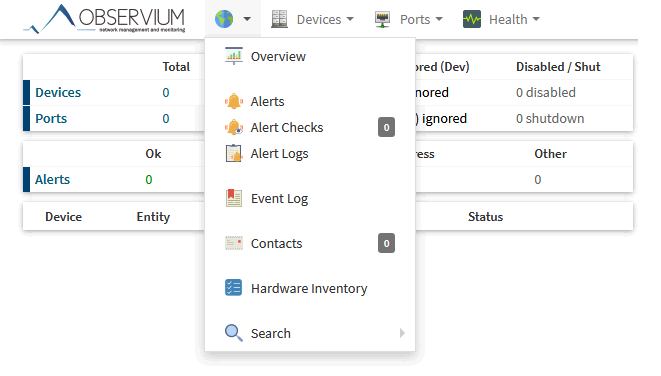Open the Ports dropdown menu
661x376 pixels.
coord(421,19)
